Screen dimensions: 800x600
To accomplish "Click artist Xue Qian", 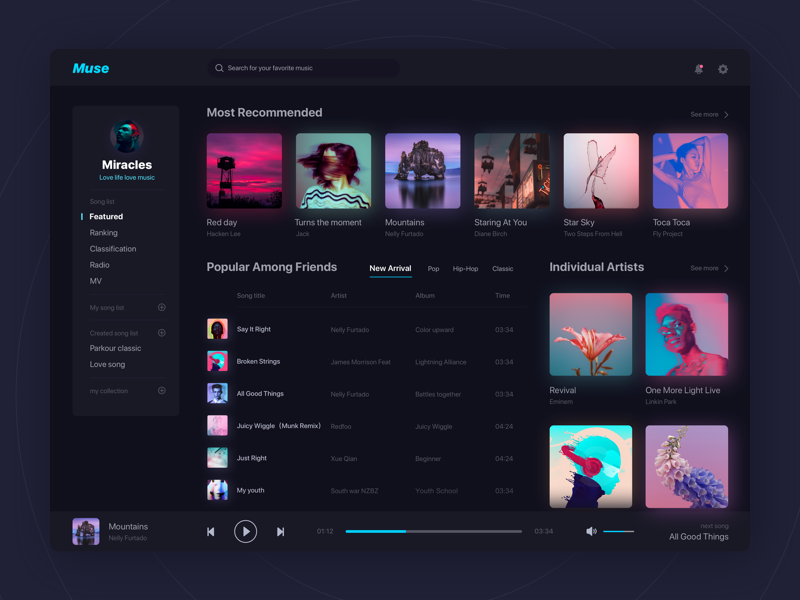I will (344, 458).
